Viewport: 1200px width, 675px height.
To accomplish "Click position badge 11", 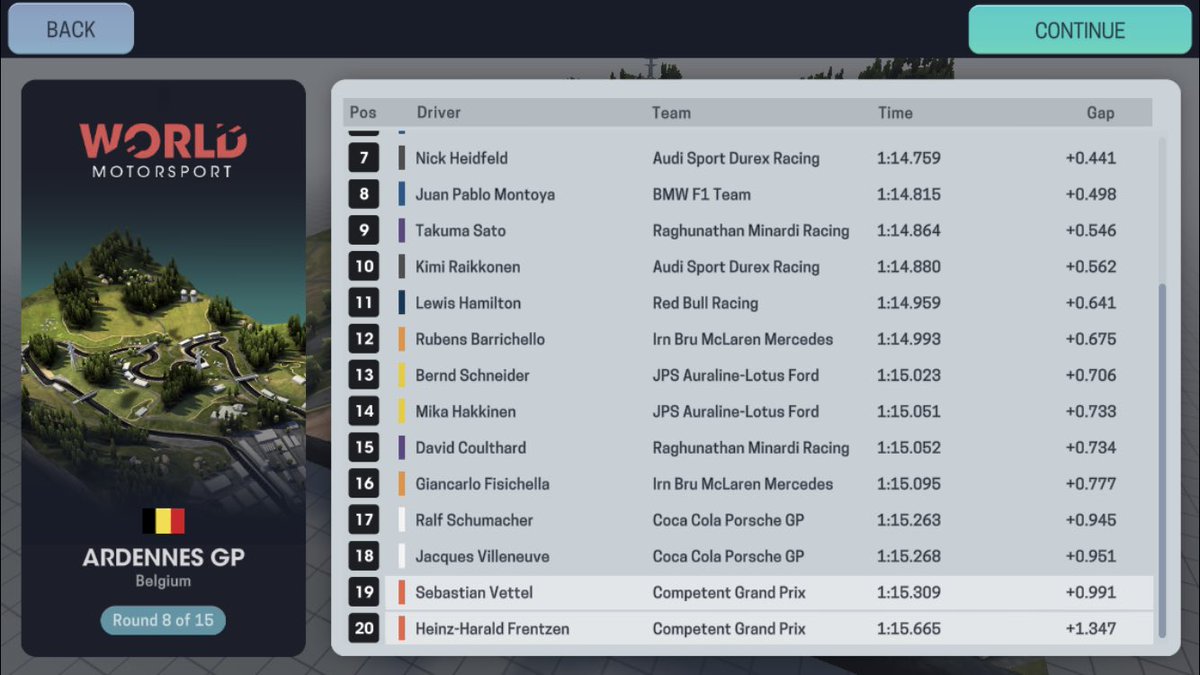I will pyautogui.click(x=364, y=303).
